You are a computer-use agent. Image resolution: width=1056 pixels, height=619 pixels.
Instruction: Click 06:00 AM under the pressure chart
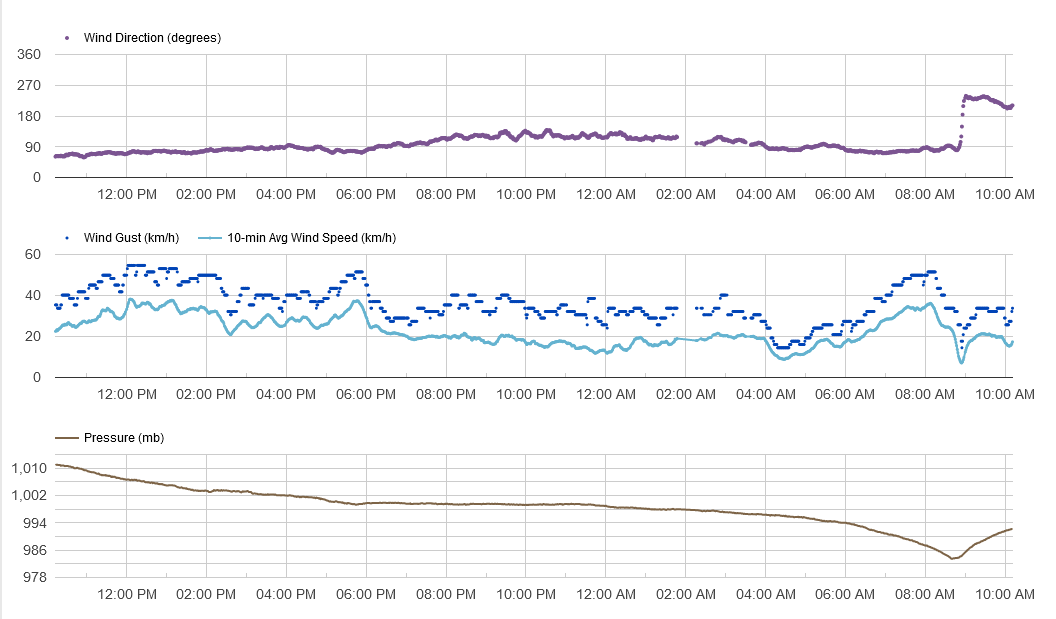(x=845, y=595)
